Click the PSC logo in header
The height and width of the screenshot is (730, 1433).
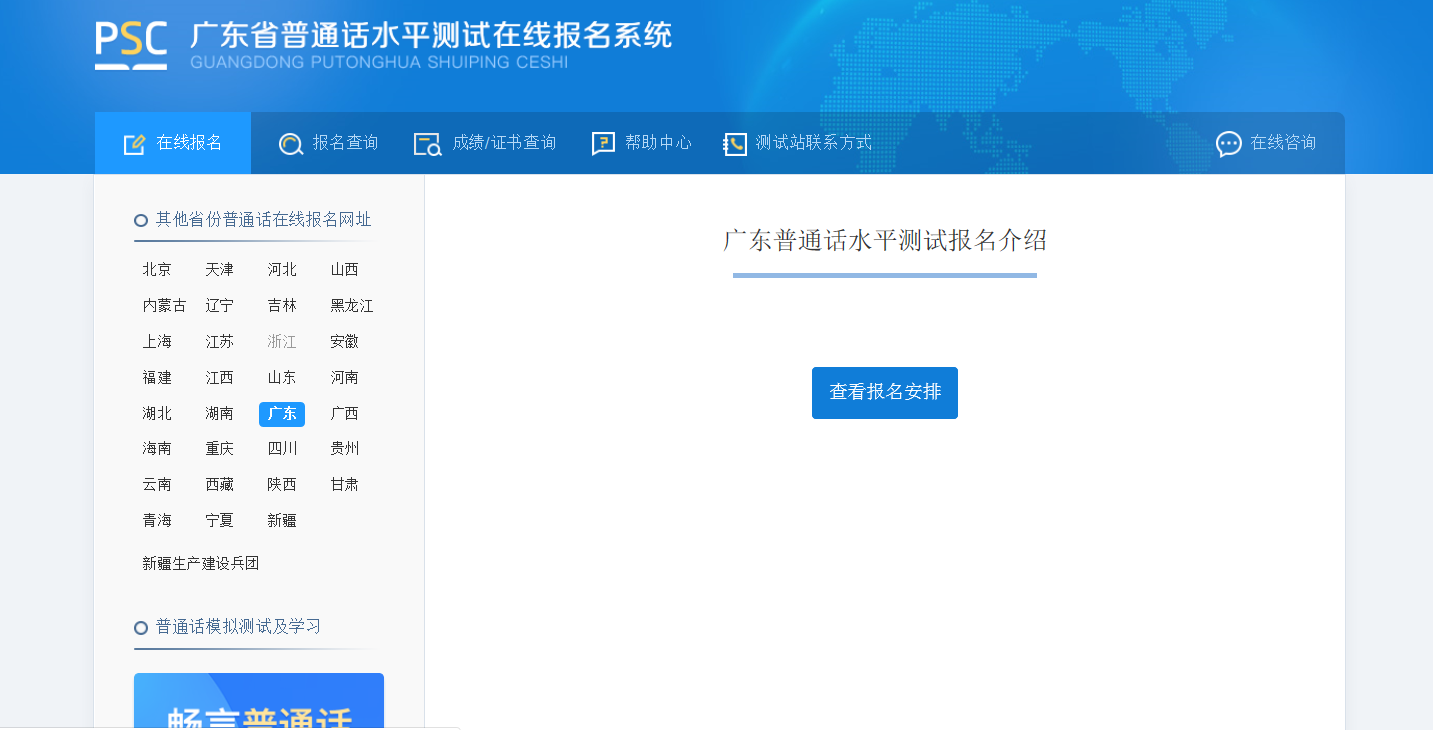tap(131, 45)
